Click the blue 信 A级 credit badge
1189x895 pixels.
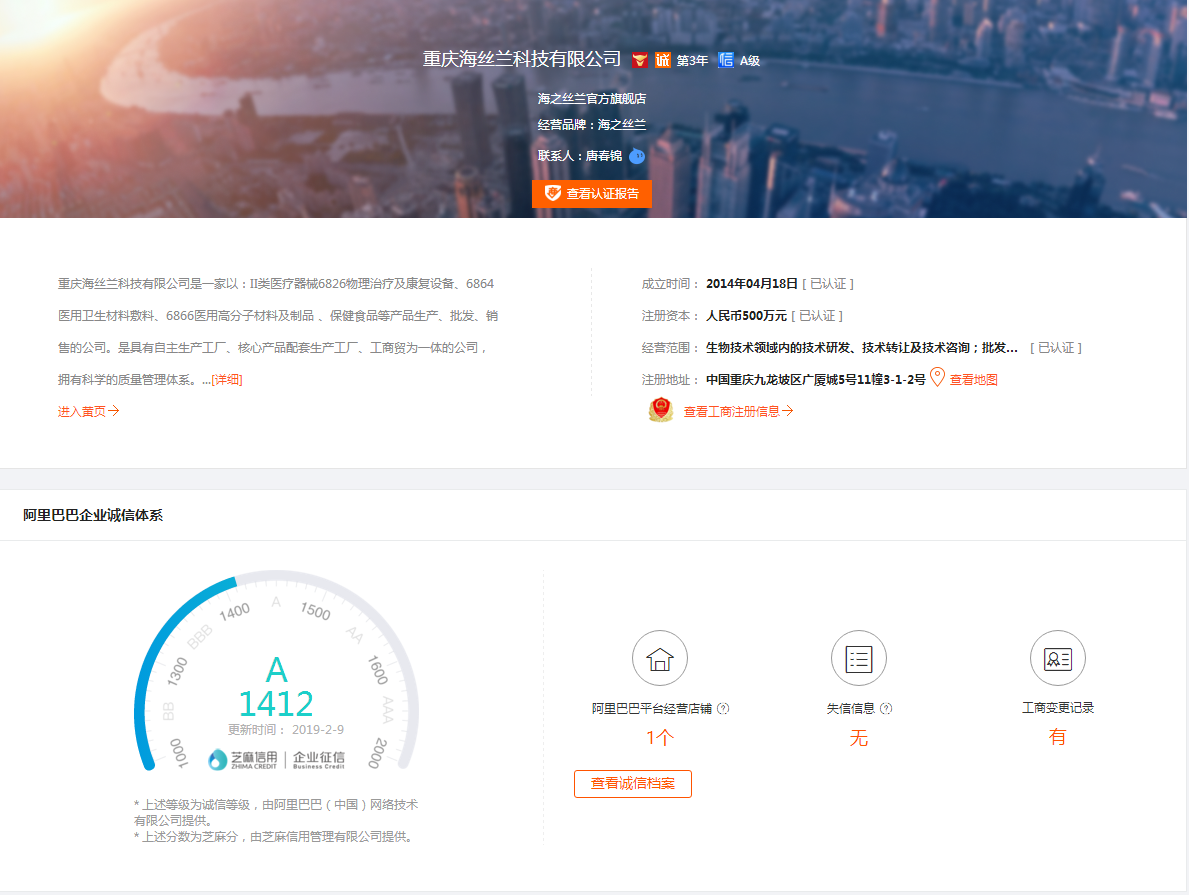tap(726, 60)
